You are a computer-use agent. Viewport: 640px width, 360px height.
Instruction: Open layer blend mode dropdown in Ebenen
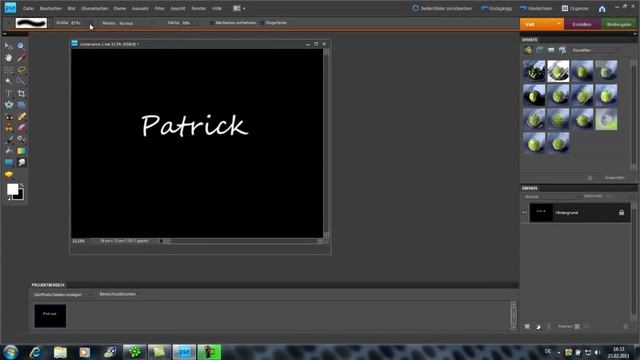pyautogui.click(x=552, y=197)
